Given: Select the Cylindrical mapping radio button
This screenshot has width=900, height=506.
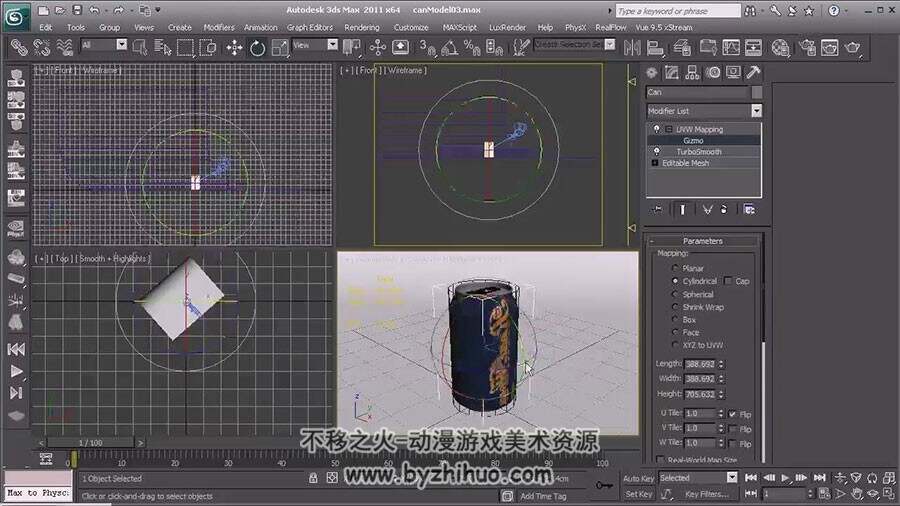Looking at the screenshot, I should 675,281.
